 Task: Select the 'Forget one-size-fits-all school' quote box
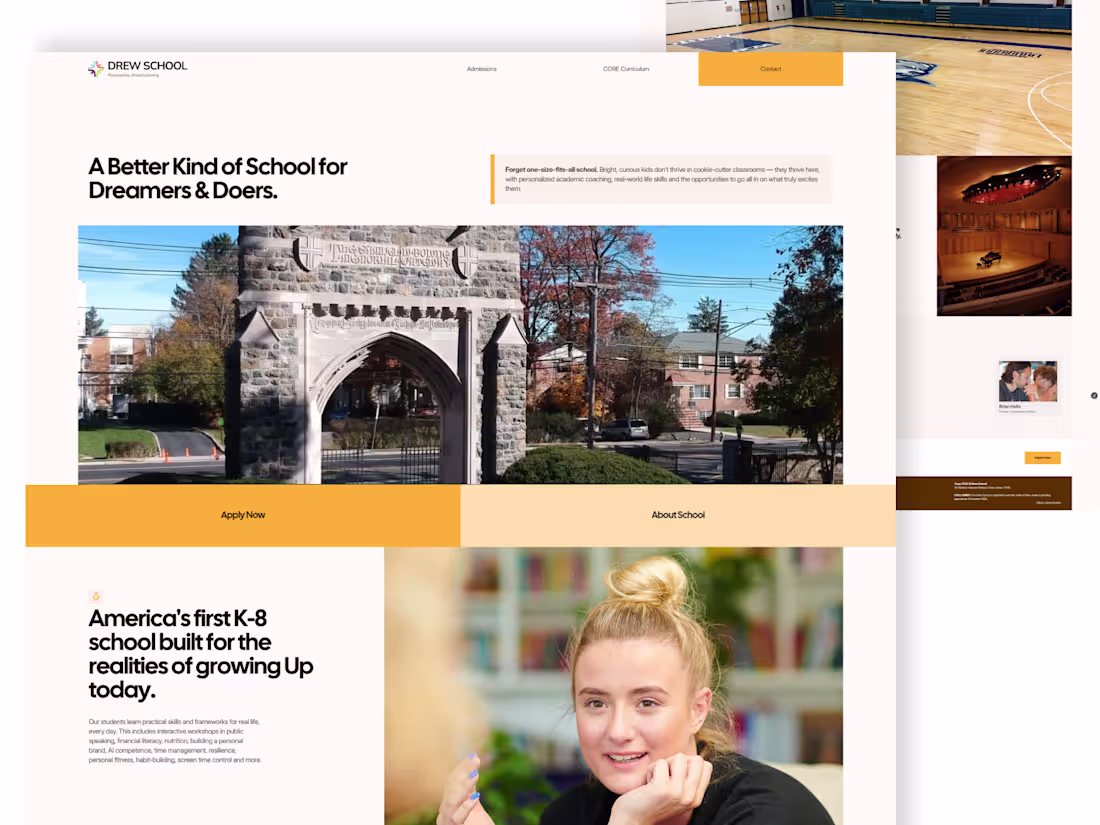pos(660,178)
